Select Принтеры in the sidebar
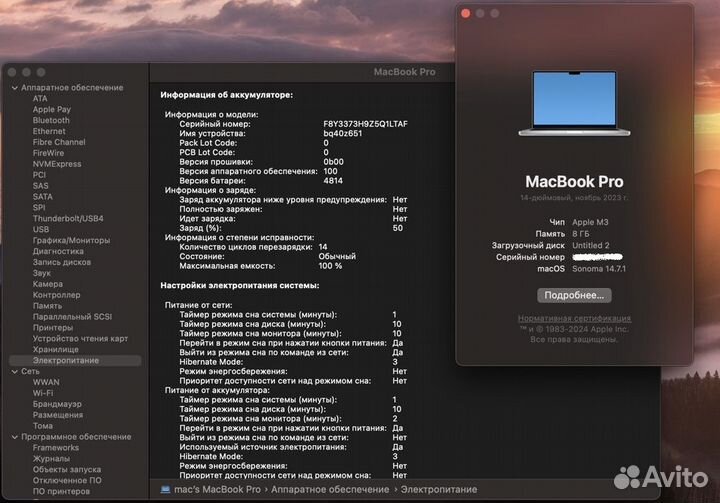The height and width of the screenshot is (503, 720). point(53,328)
